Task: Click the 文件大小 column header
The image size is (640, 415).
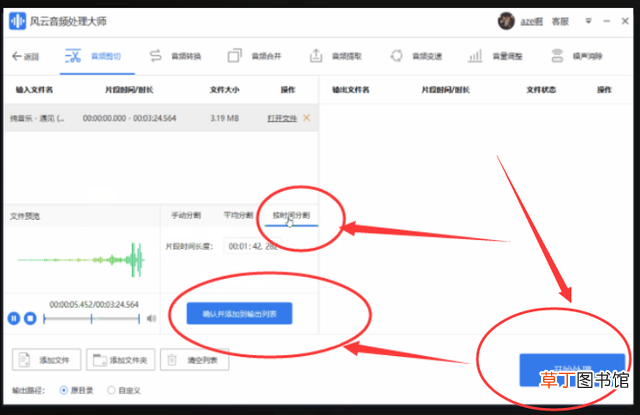Action: point(224,90)
